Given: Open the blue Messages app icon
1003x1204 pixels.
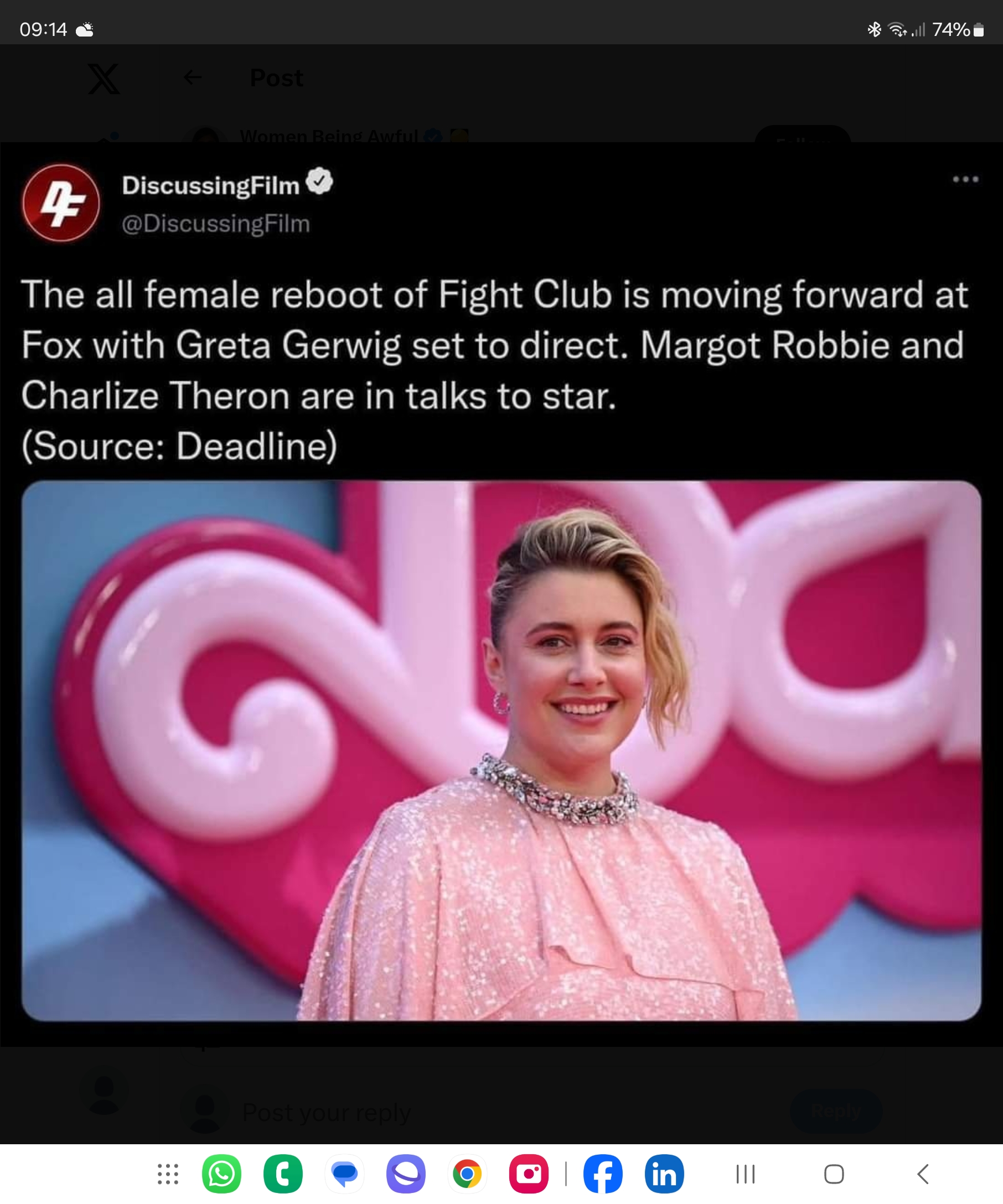Looking at the screenshot, I should click(344, 1174).
